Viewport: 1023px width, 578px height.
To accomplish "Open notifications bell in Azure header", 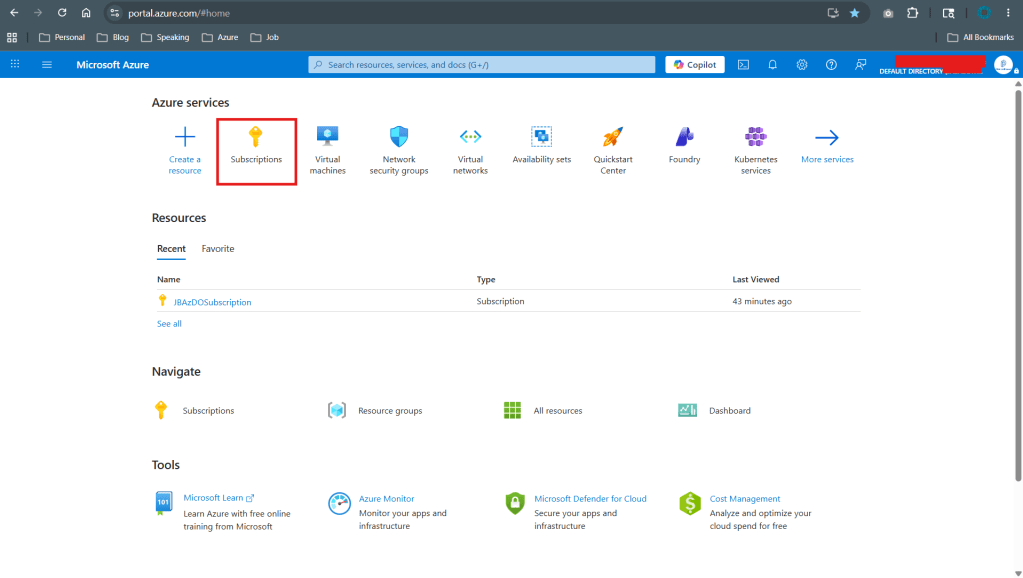I will pyautogui.click(x=772, y=65).
